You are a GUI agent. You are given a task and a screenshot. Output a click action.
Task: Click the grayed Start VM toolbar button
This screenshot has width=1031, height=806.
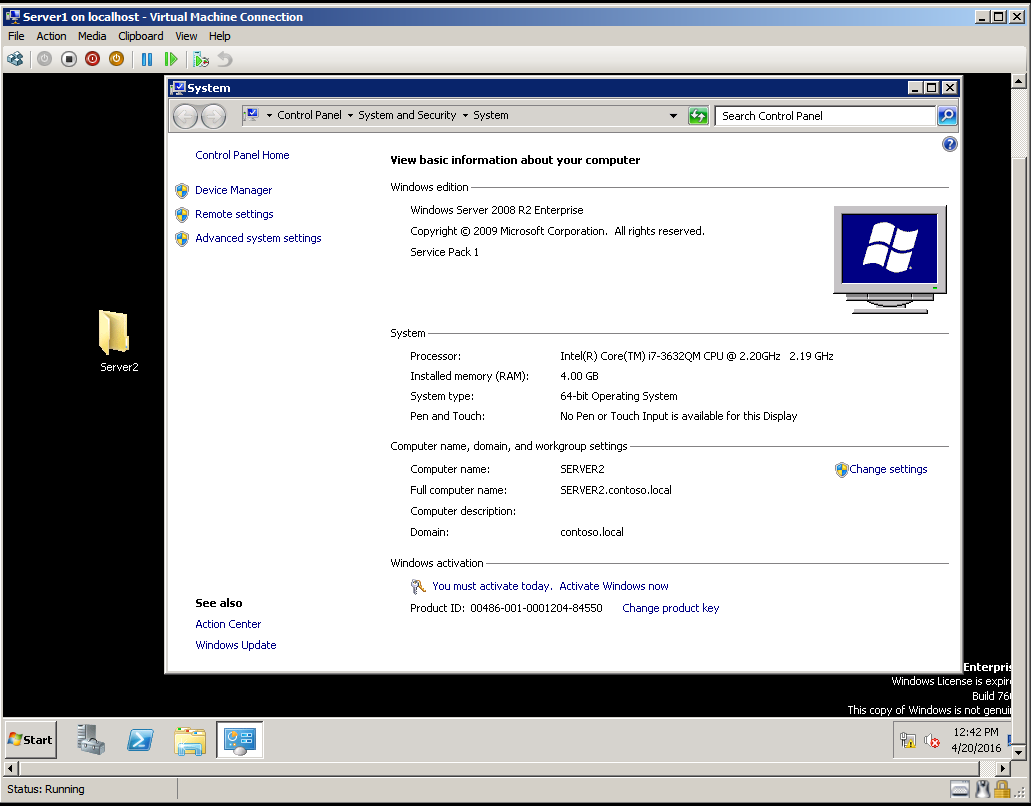point(44,59)
